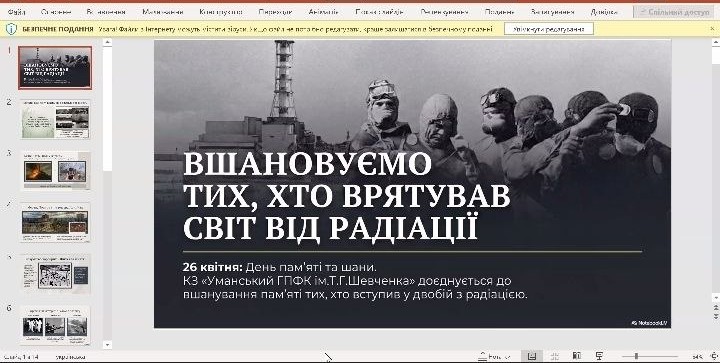
Task: Open the Довідка ribbon tab
Action: click(x=604, y=12)
